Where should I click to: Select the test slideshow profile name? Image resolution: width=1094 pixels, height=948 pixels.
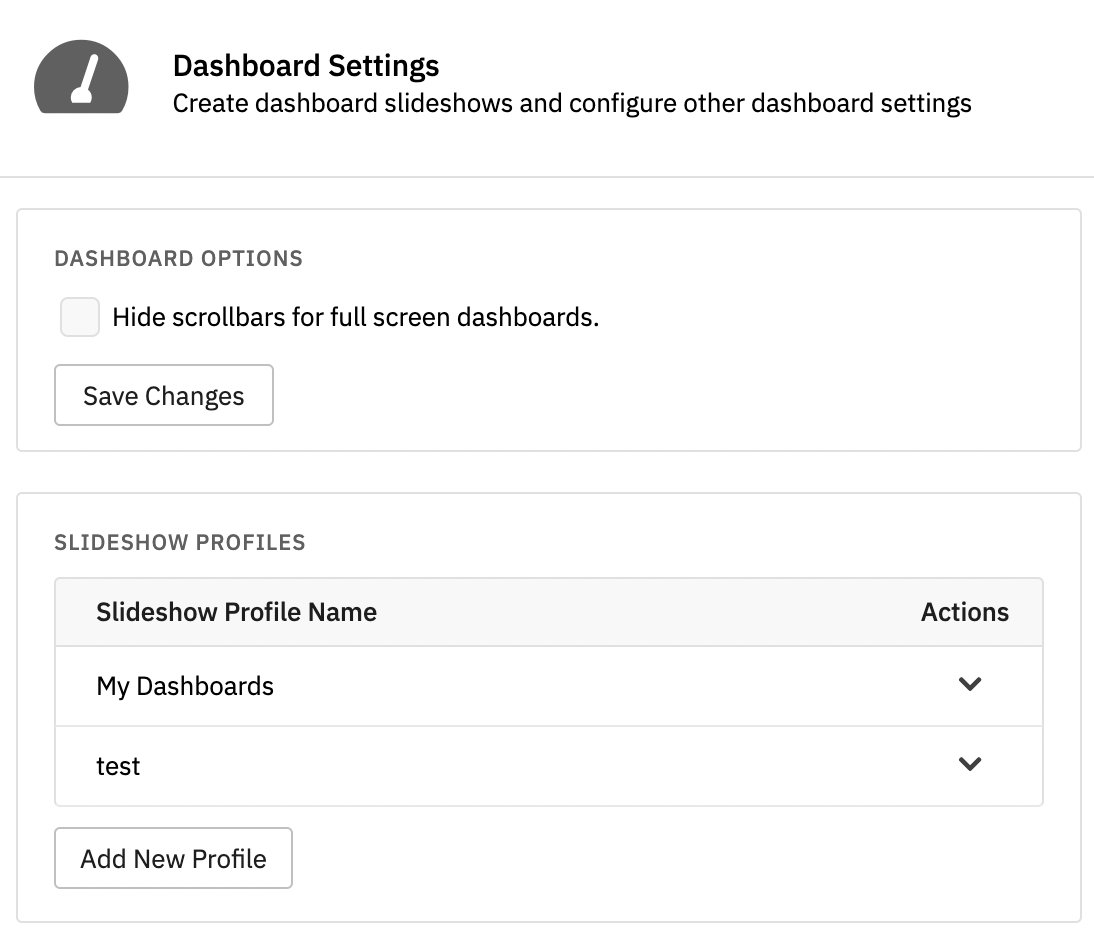point(118,766)
